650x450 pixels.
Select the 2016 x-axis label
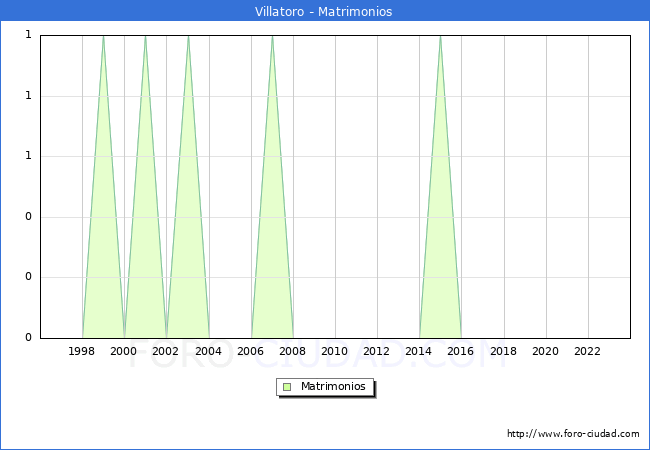(x=461, y=351)
